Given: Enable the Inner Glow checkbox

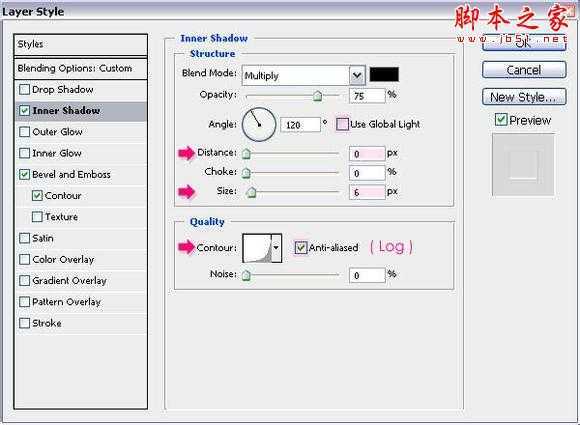Looking at the screenshot, I should [24, 153].
